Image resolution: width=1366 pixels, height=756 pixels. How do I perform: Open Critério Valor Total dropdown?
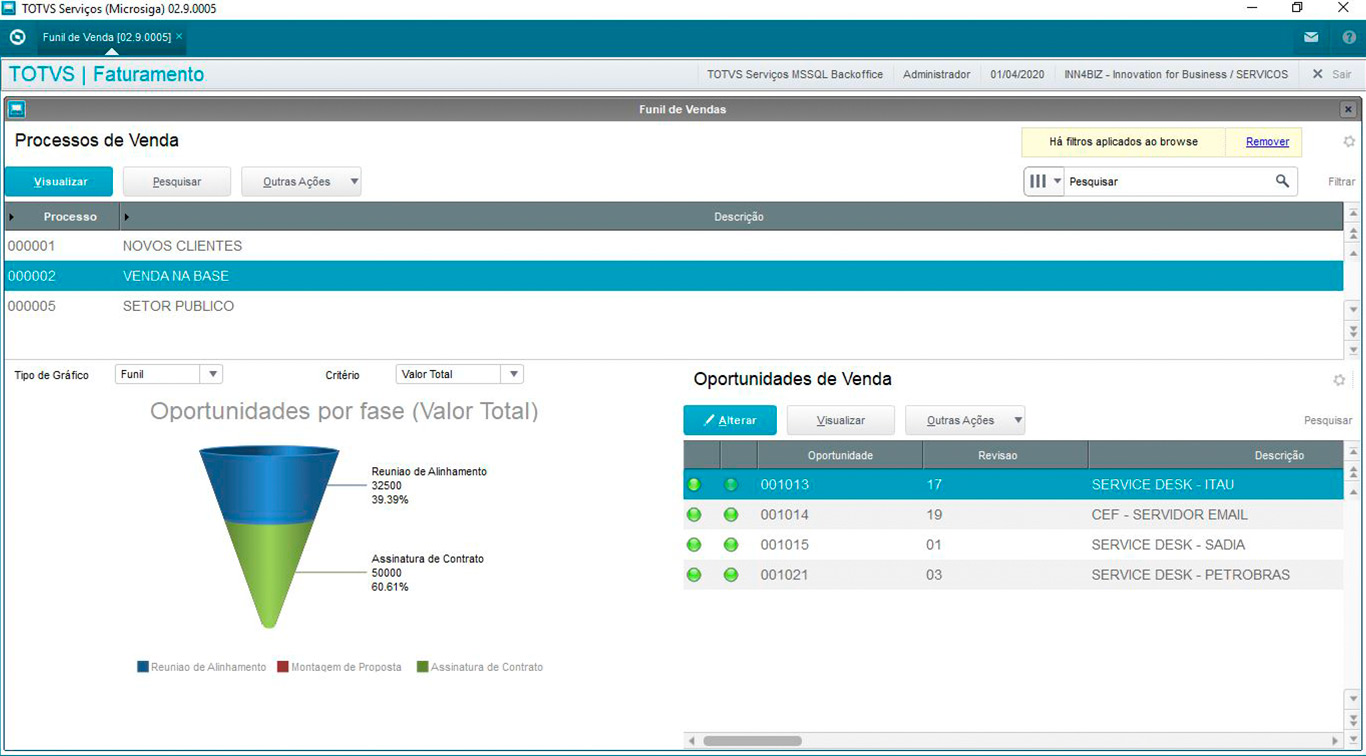(x=460, y=374)
